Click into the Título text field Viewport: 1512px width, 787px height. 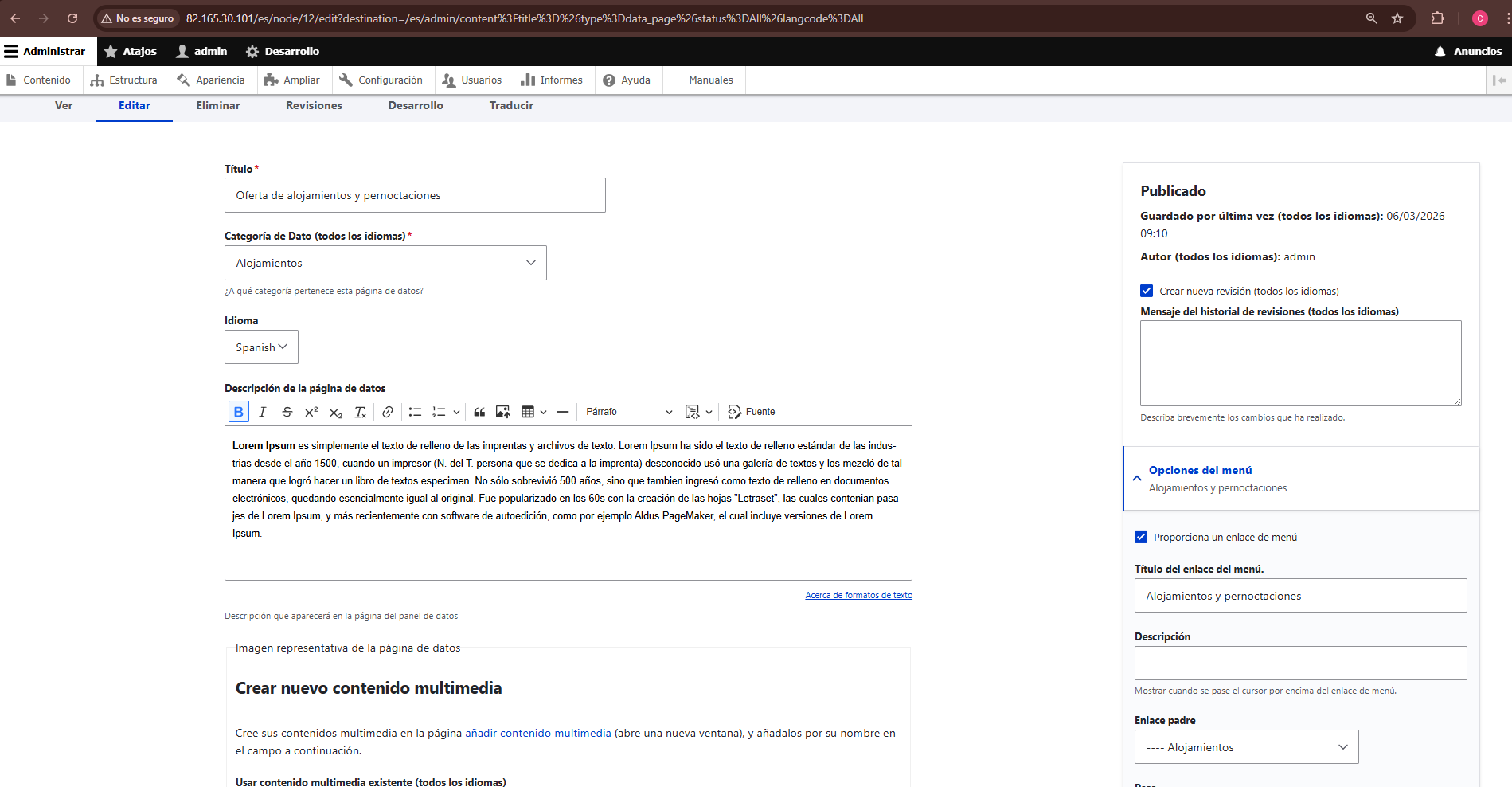tap(415, 195)
